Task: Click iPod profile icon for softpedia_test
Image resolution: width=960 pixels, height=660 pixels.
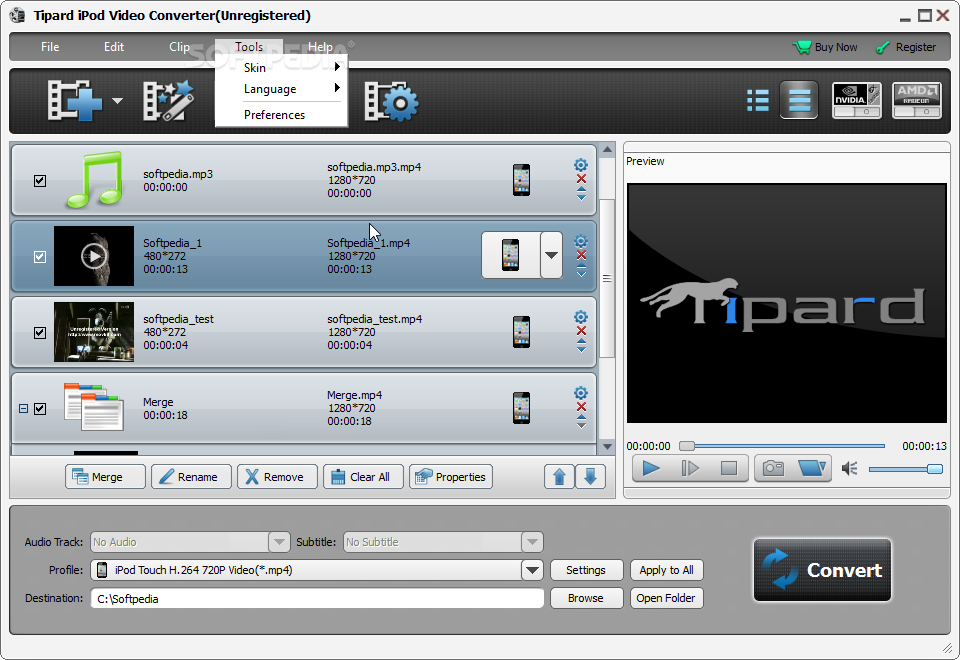Action: tap(521, 332)
